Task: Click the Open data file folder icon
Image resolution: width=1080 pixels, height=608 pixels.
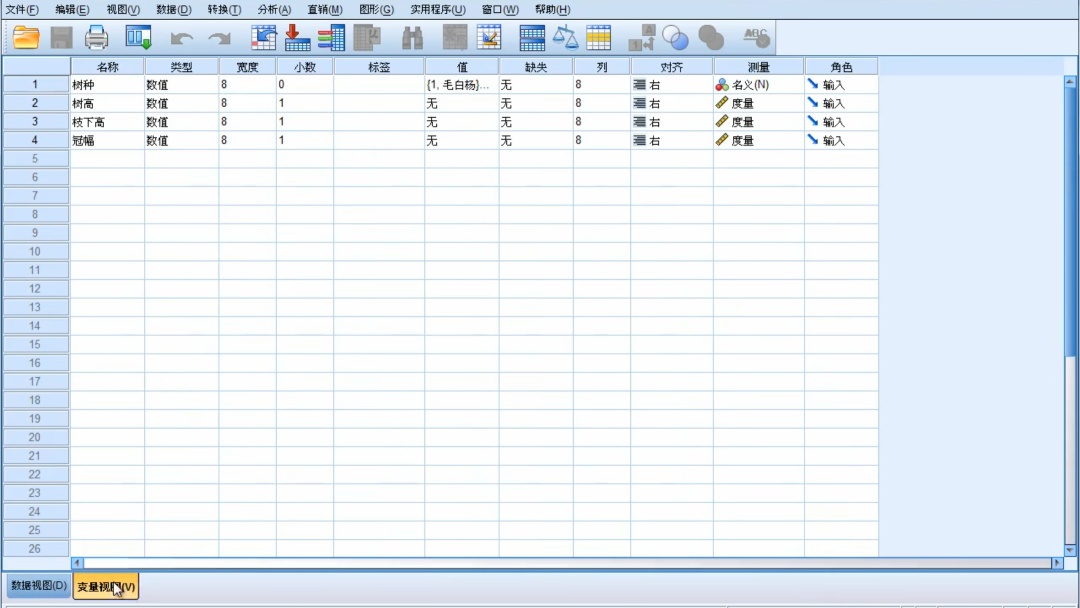Action: (x=26, y=38)
